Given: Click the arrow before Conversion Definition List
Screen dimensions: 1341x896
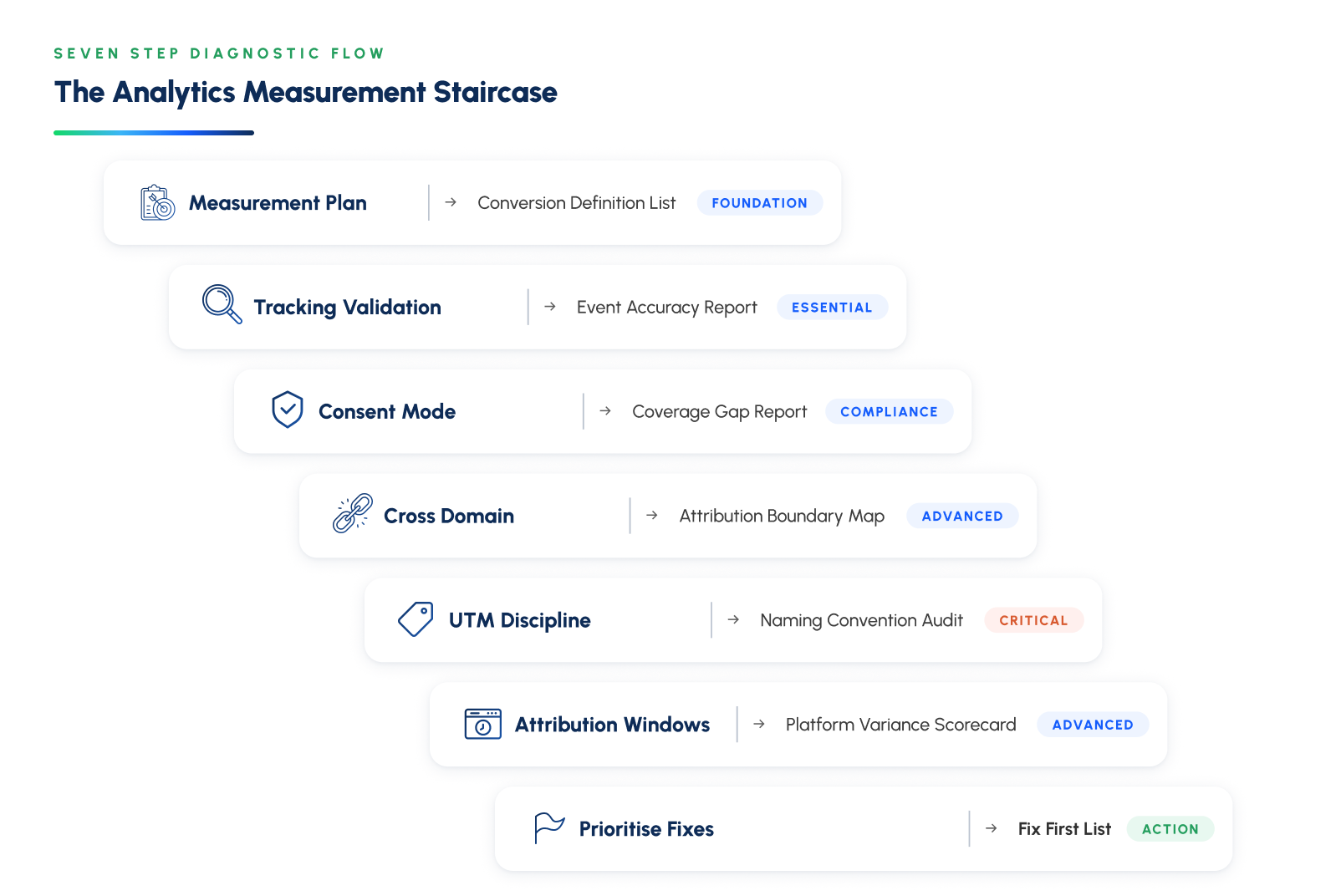Looking at the screenshot, I should tap(451, 202).
